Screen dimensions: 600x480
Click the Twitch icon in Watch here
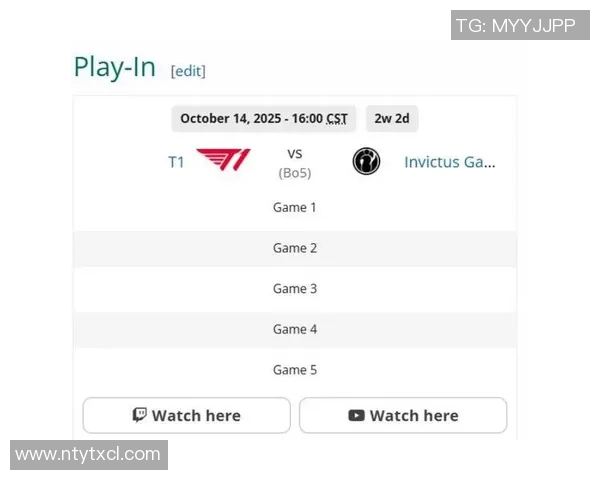click(x=140, y=415)
